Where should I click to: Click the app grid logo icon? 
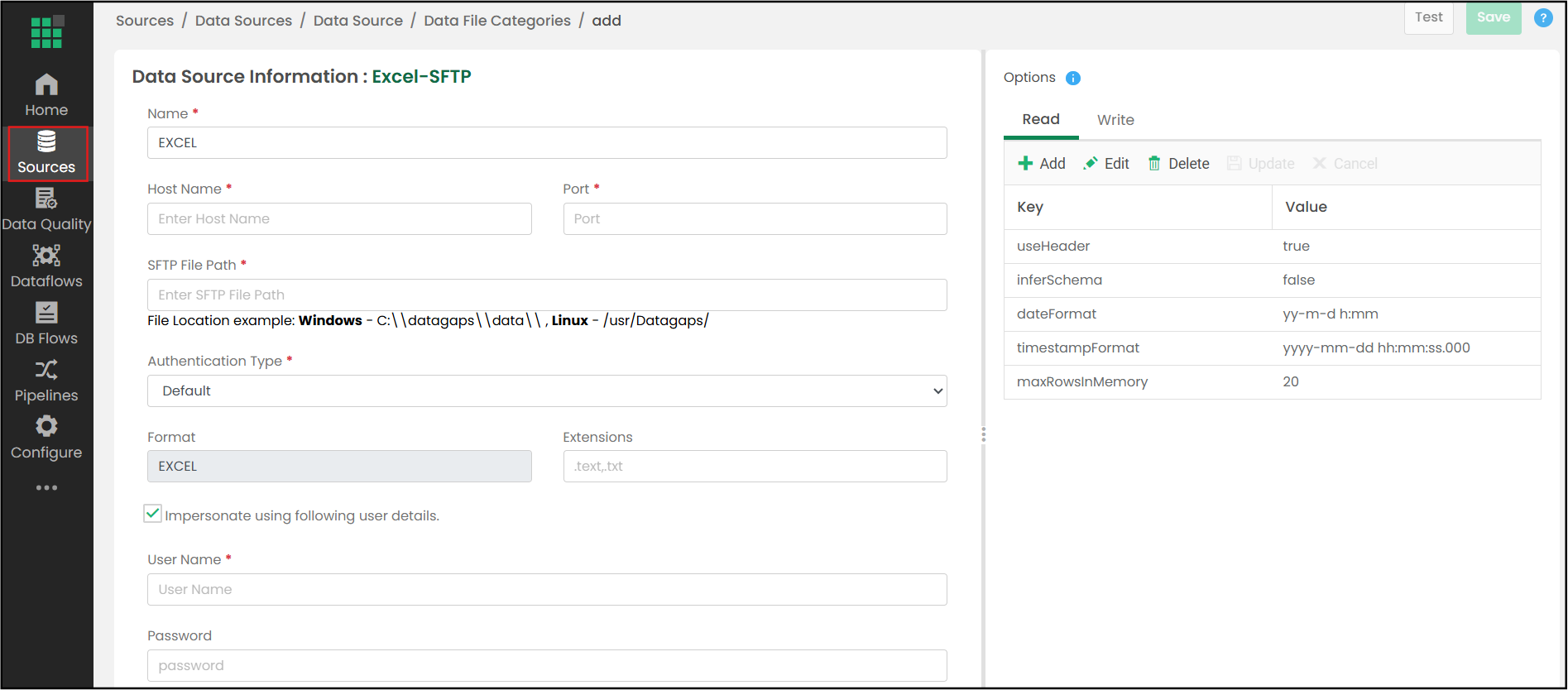[46, 31]
